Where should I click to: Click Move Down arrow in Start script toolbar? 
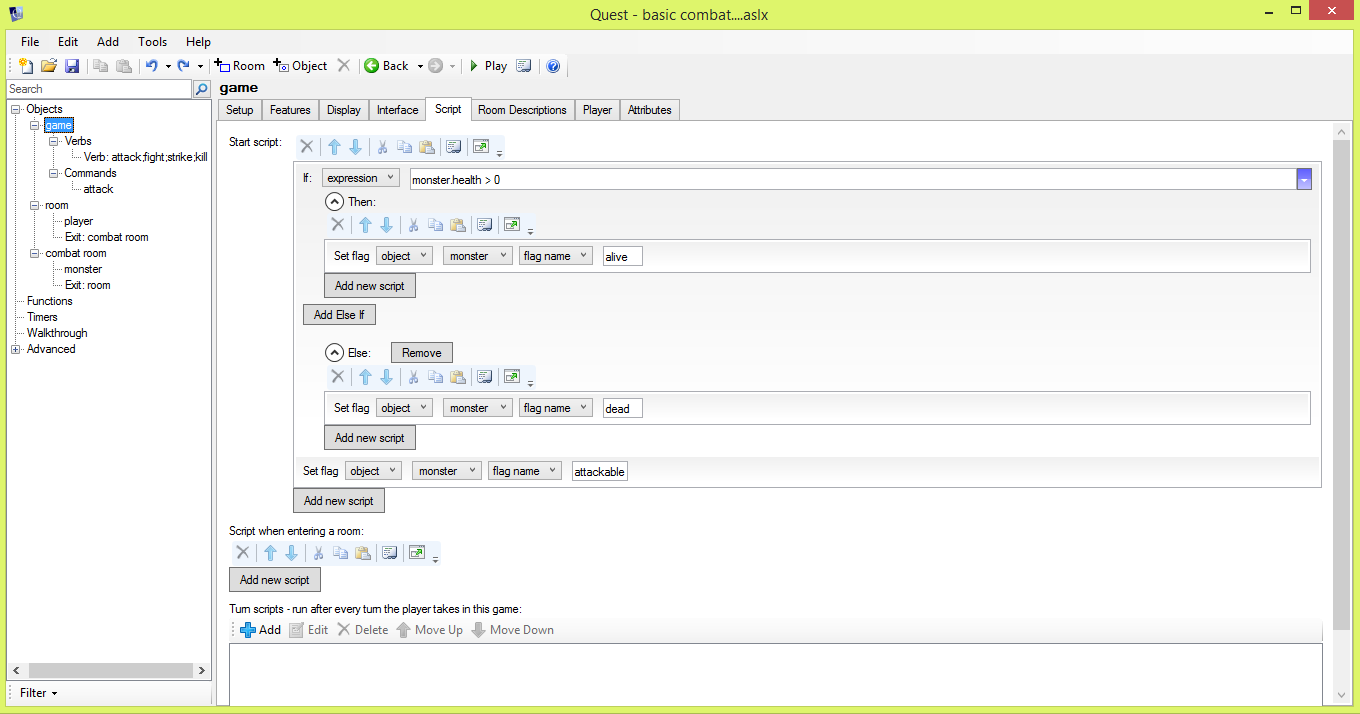point(355,147)
